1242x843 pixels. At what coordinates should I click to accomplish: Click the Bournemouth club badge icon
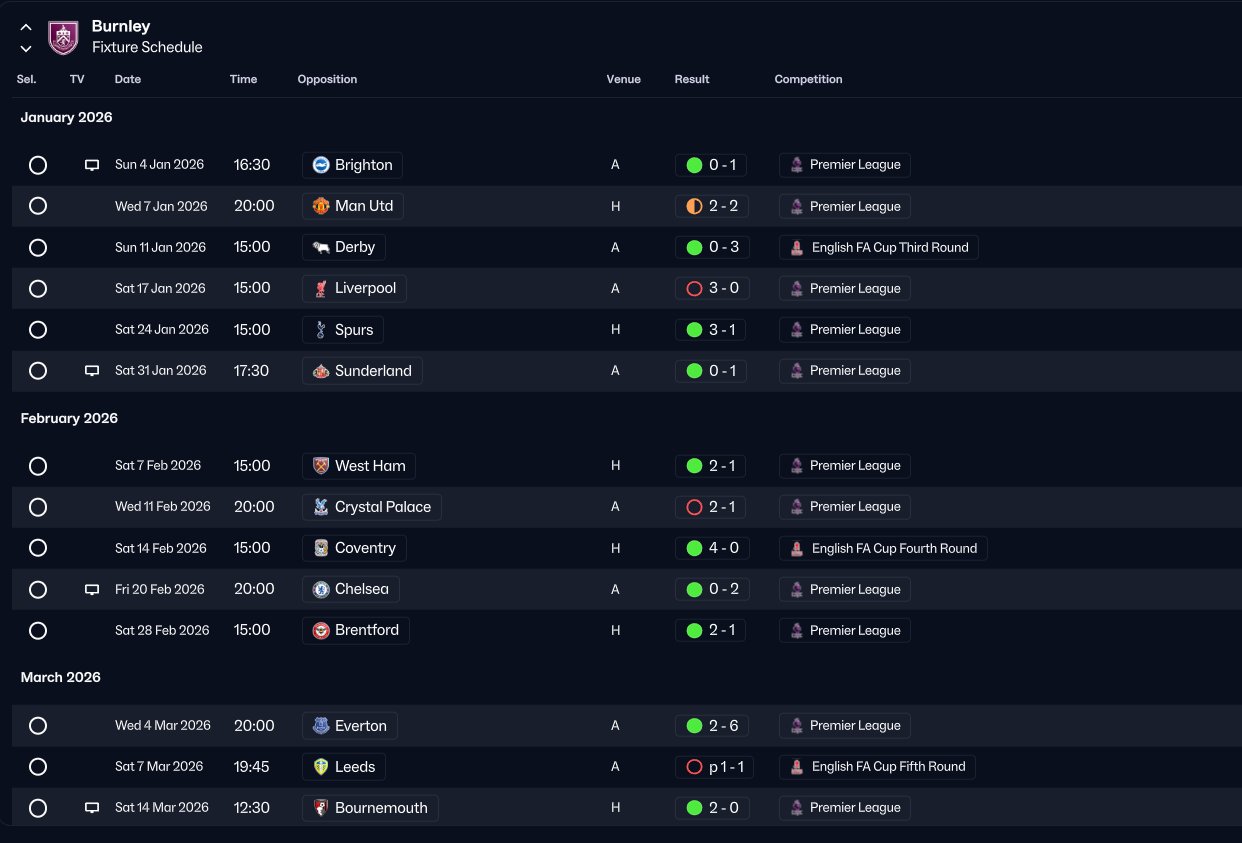(321, 808)
